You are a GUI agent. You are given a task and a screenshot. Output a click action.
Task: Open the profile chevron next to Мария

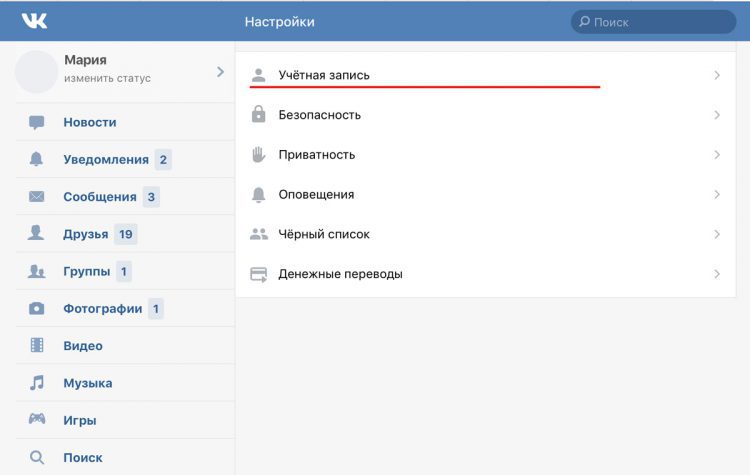tap(220, 72)
